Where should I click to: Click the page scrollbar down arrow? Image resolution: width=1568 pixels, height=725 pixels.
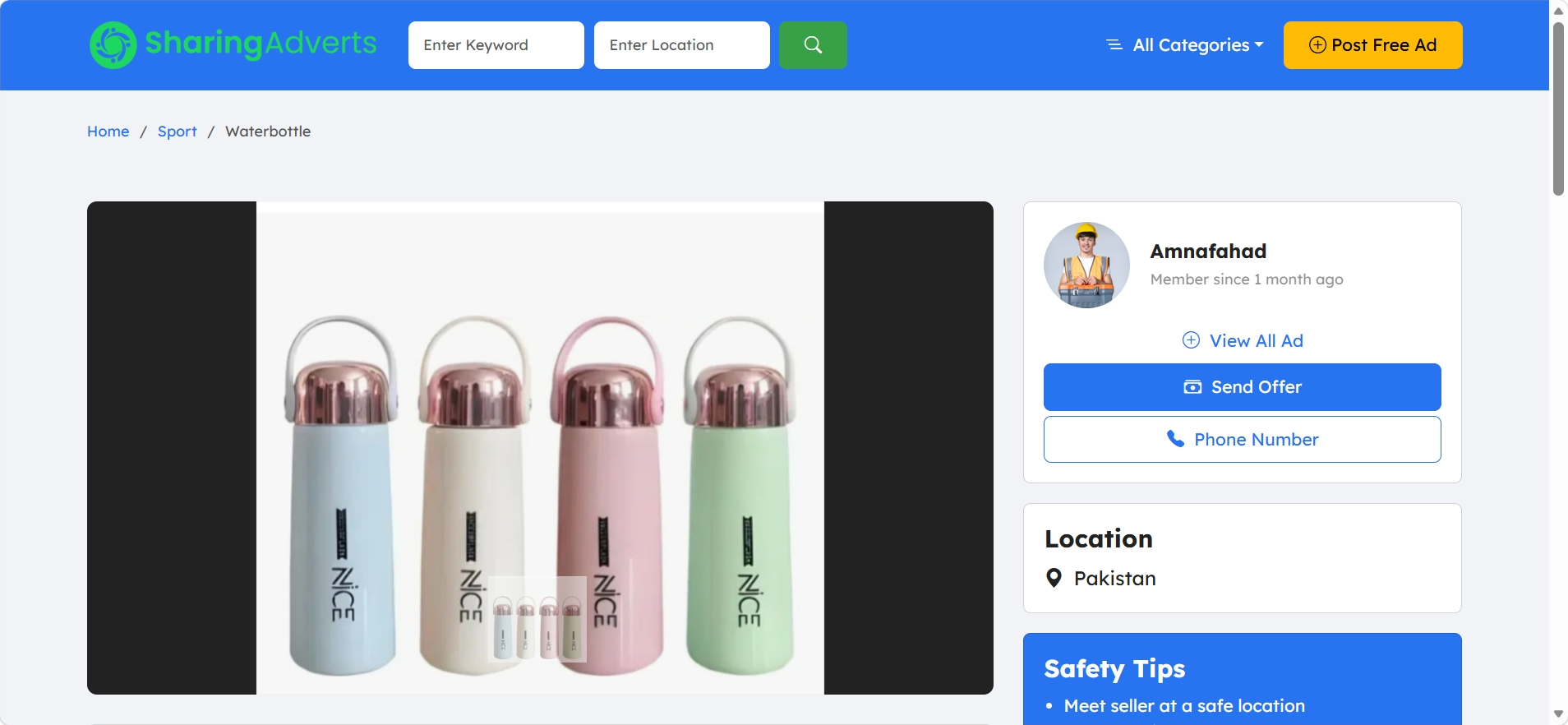click(x=1558, y=714)
